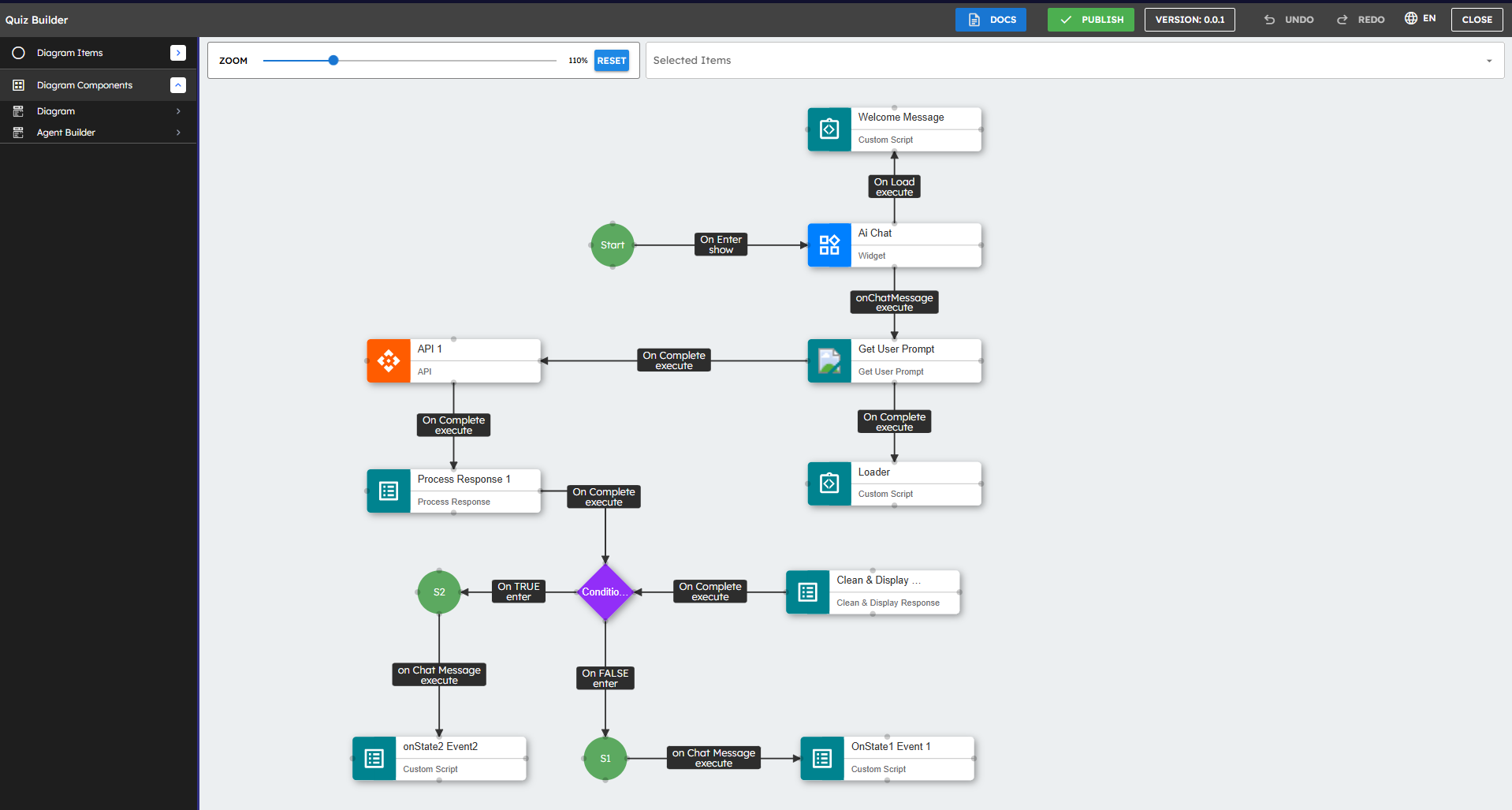Open the Docs button

[991, 20]
